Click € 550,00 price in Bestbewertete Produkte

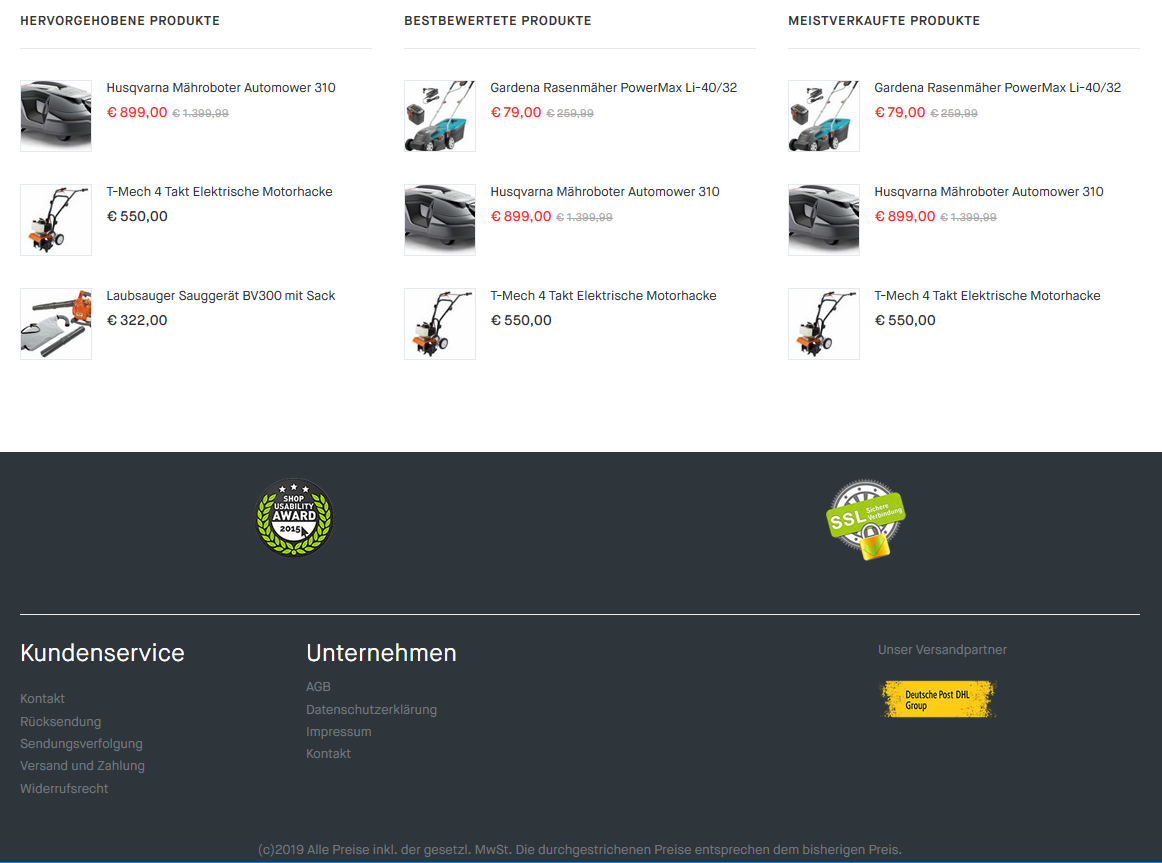pos(521,320)
